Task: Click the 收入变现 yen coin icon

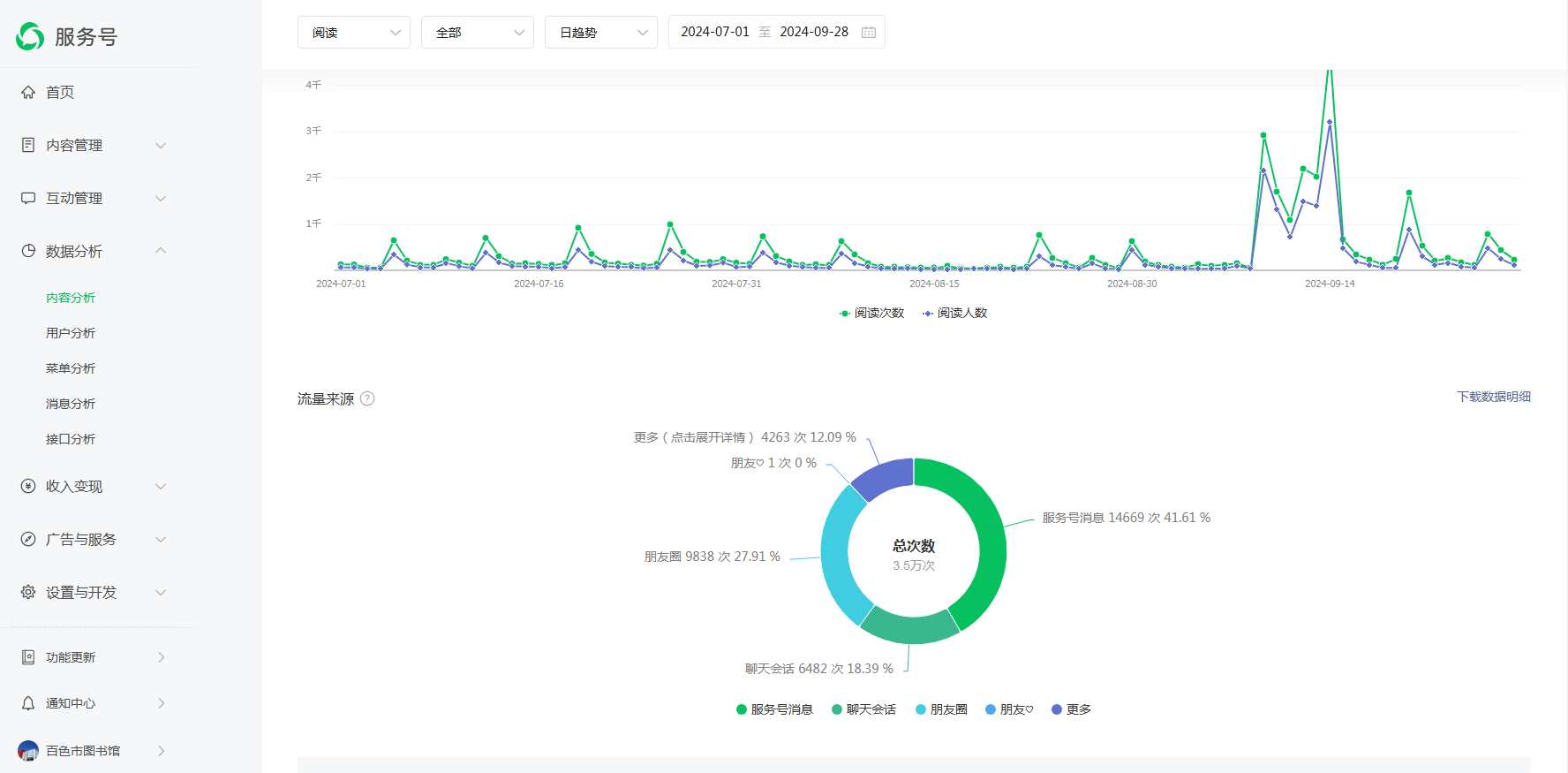Action: pyautogui.click(x=28, y=486)
